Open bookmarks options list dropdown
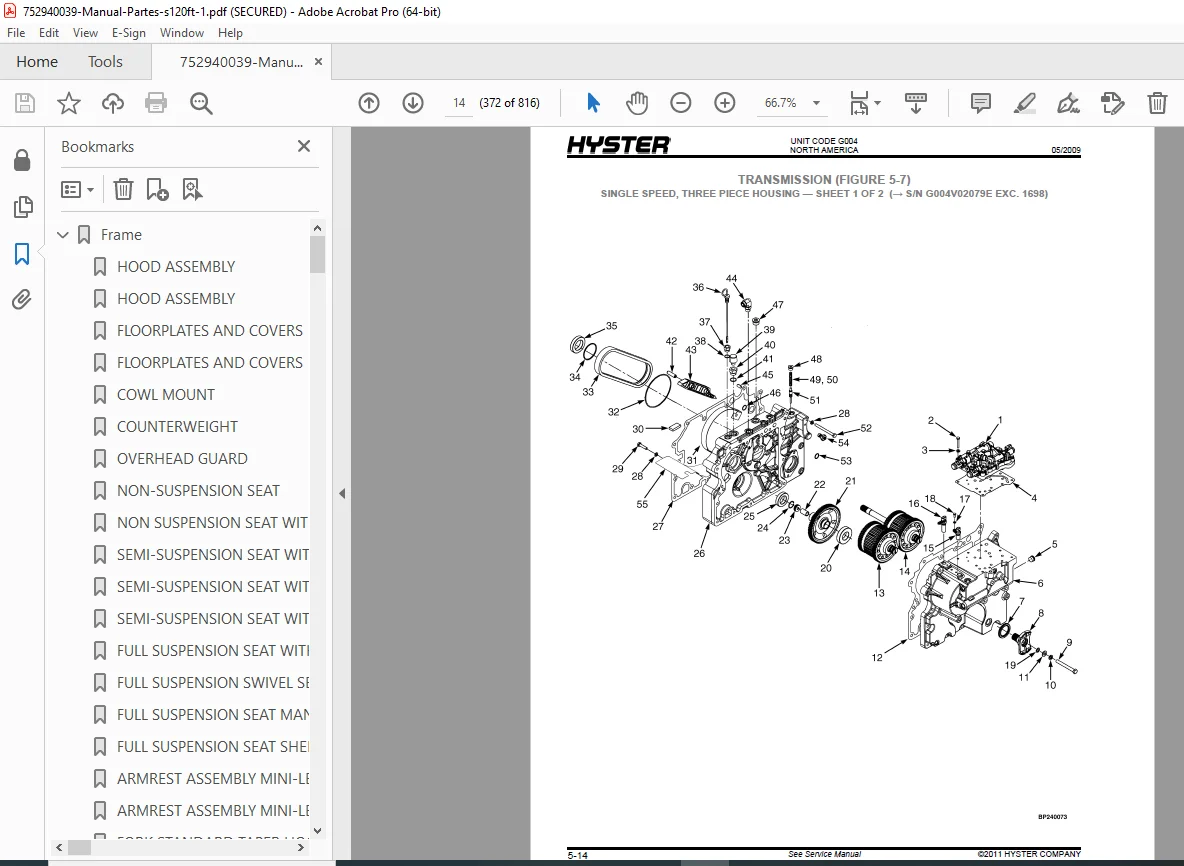Viewport: 1184px width, 866px height. [77, 190]
